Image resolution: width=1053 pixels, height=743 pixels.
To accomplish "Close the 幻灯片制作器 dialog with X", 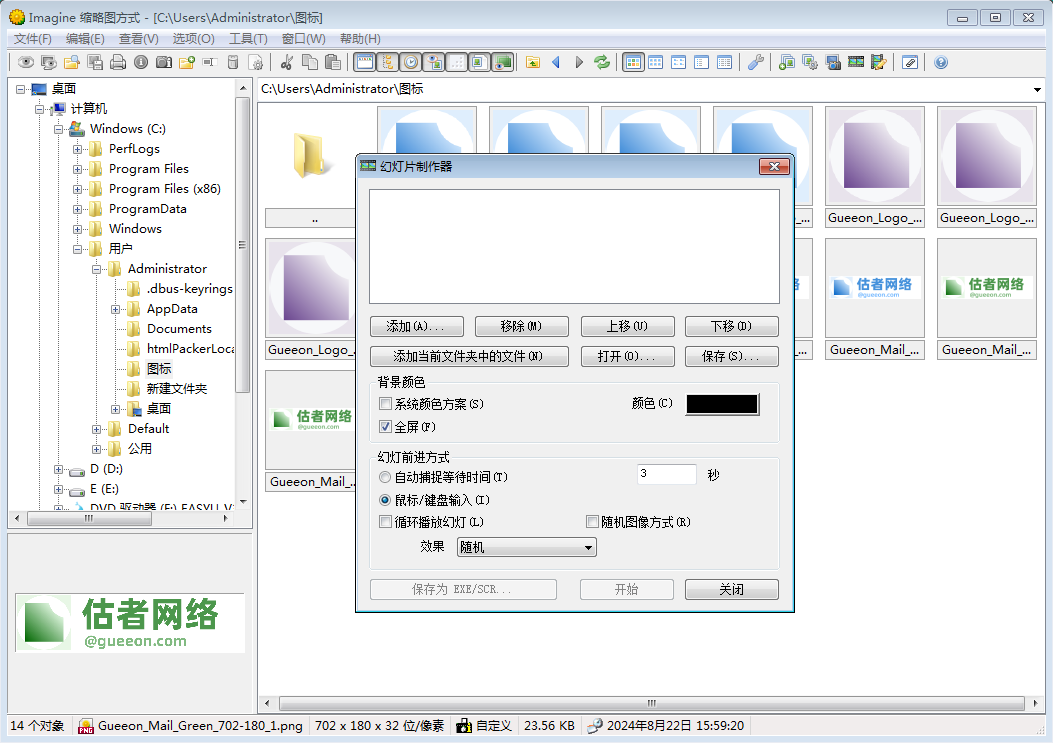I will pyautogui.click(x=774, y=167).
